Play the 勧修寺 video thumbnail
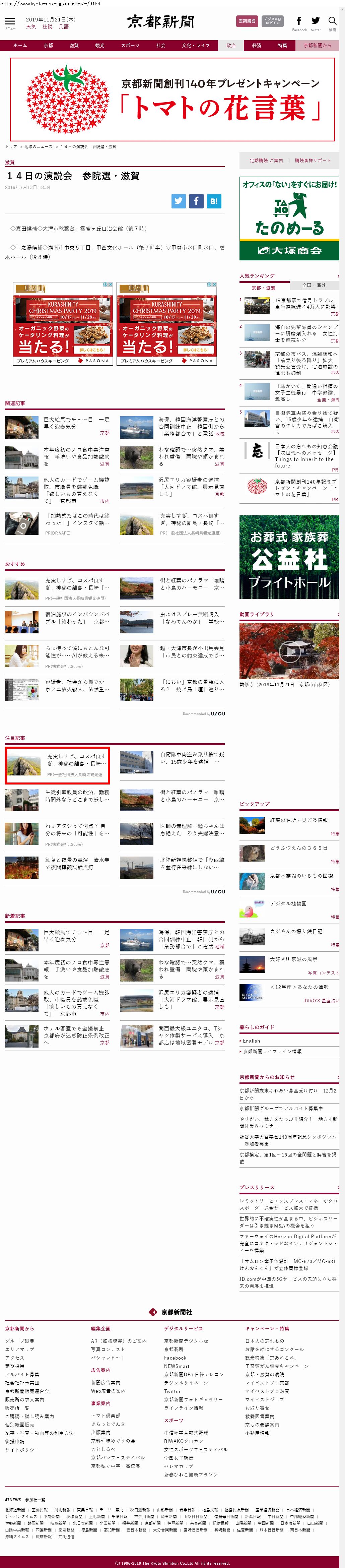Image resolution: width=345 pixels, height=1568 pixels. click(288, 651)
